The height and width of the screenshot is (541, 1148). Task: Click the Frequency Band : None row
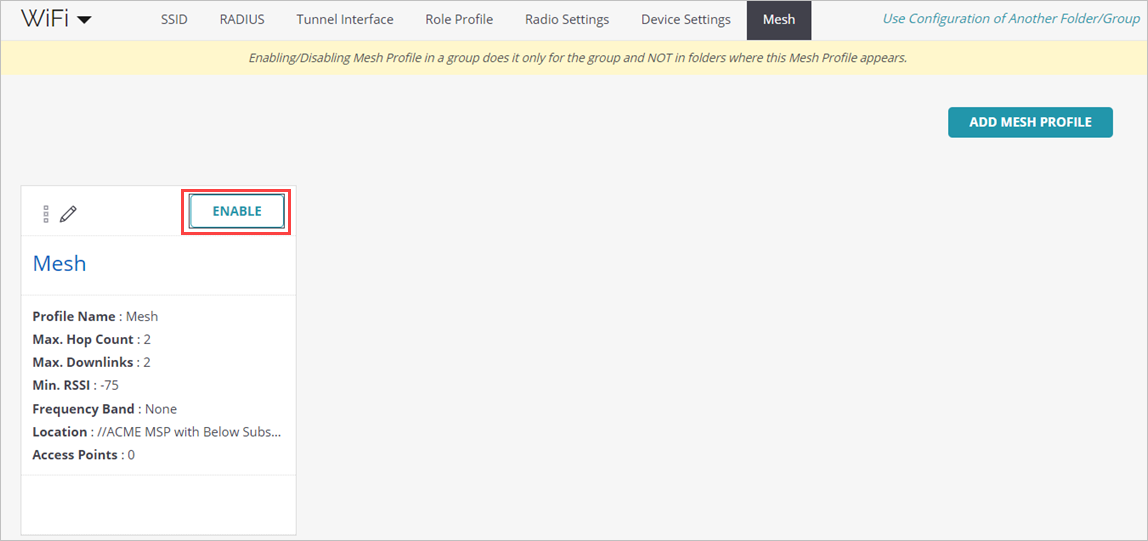click(105, 408)
